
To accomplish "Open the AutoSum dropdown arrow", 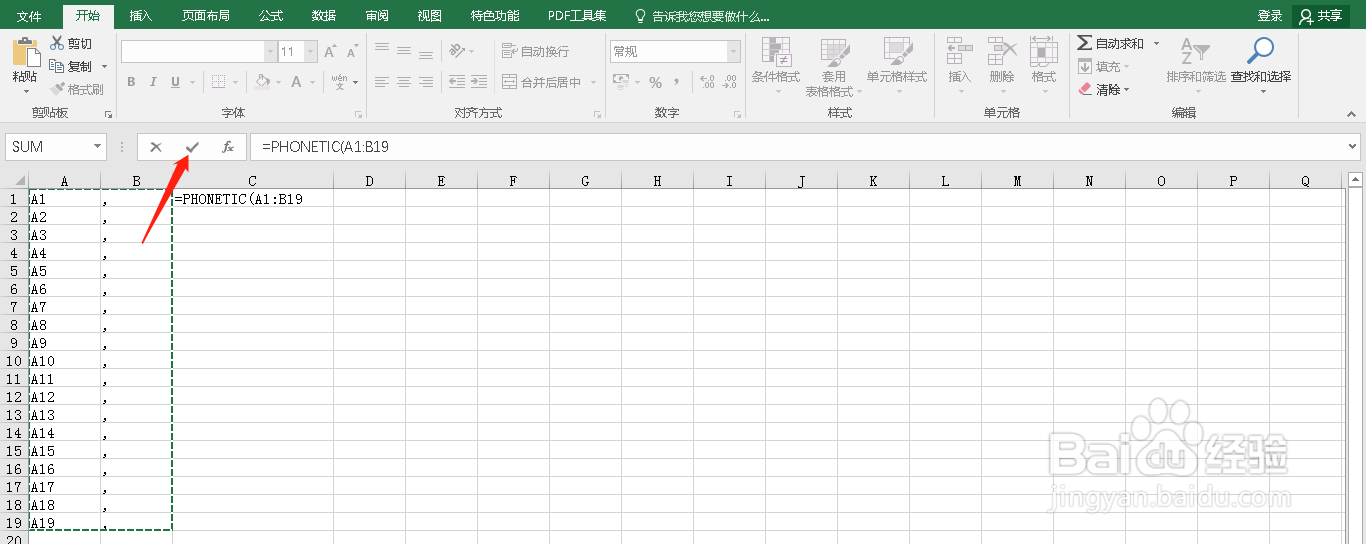I will tap(1157, 43).
